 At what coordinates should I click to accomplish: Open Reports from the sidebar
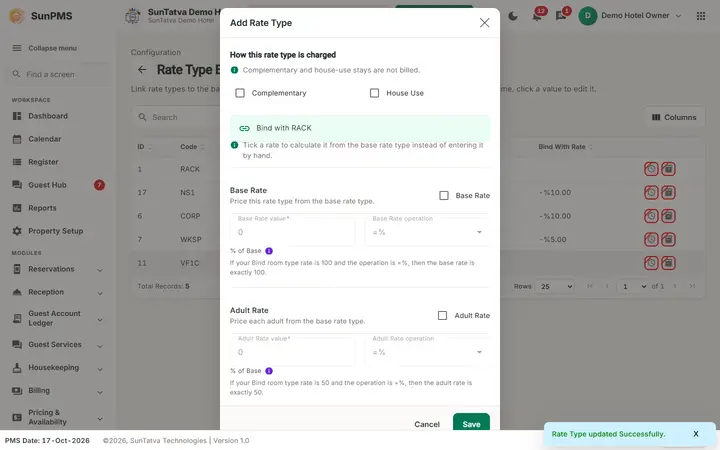pos(42,208)
